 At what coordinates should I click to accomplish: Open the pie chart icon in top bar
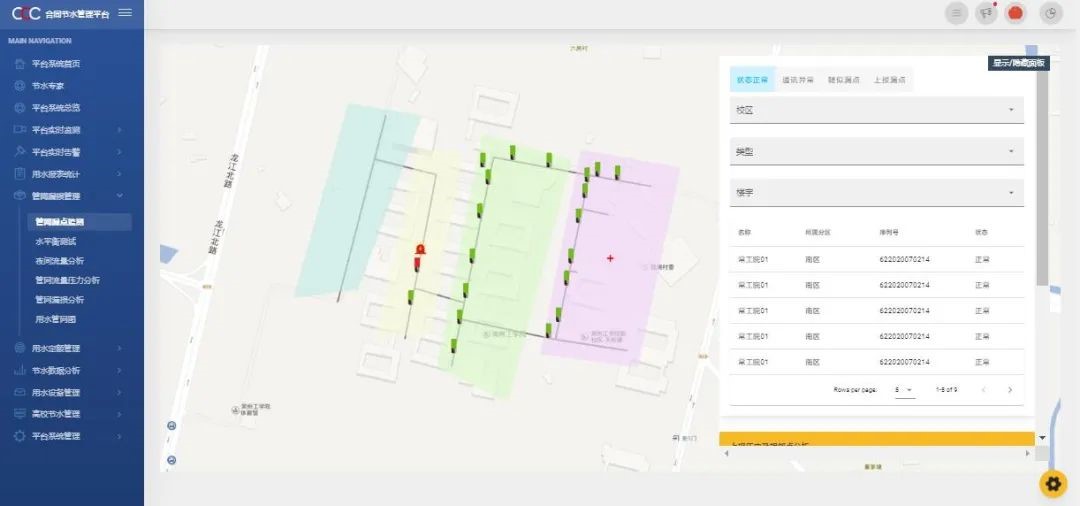[1051, 13]
